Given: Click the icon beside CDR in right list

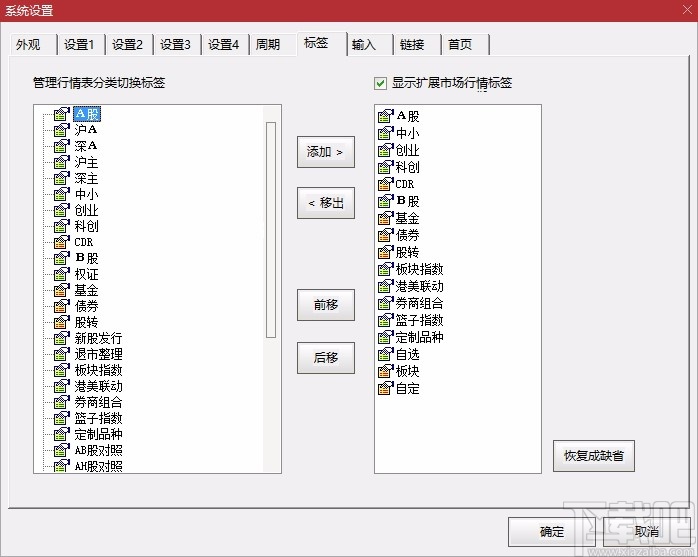Looking at the screenshot, I should (386, 184).
